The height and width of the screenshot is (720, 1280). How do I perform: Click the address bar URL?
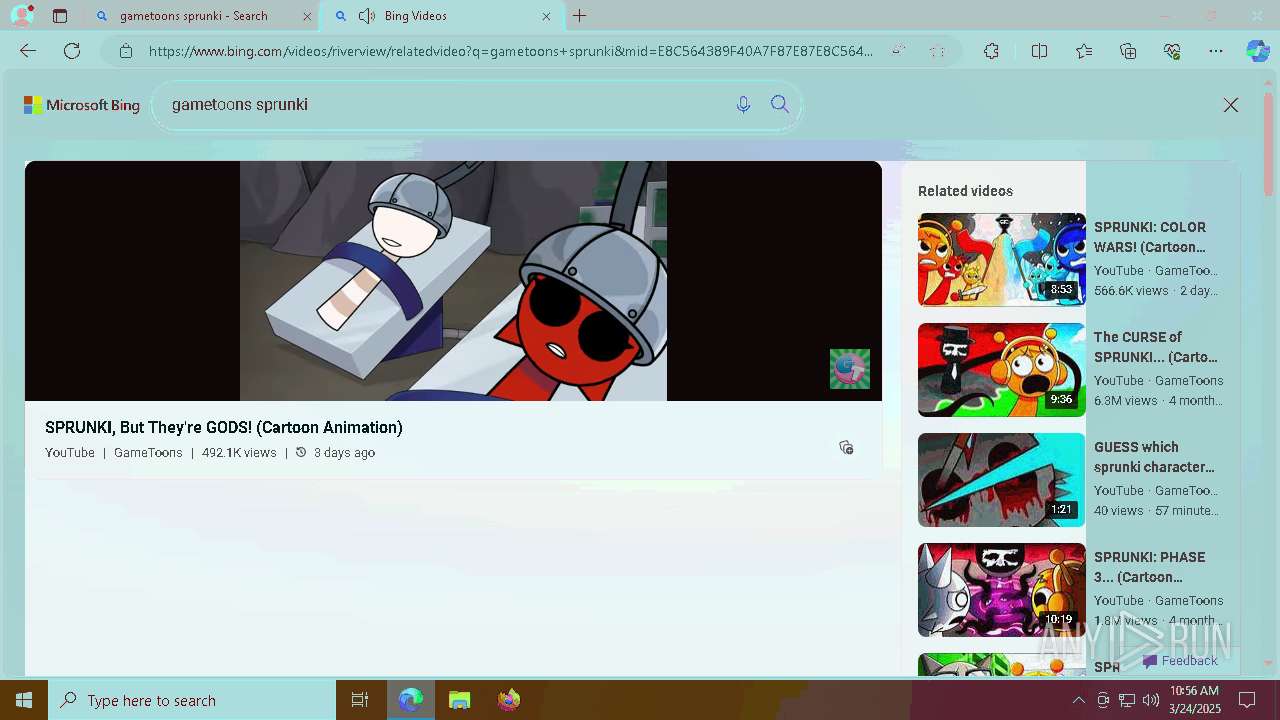(511, 51)
